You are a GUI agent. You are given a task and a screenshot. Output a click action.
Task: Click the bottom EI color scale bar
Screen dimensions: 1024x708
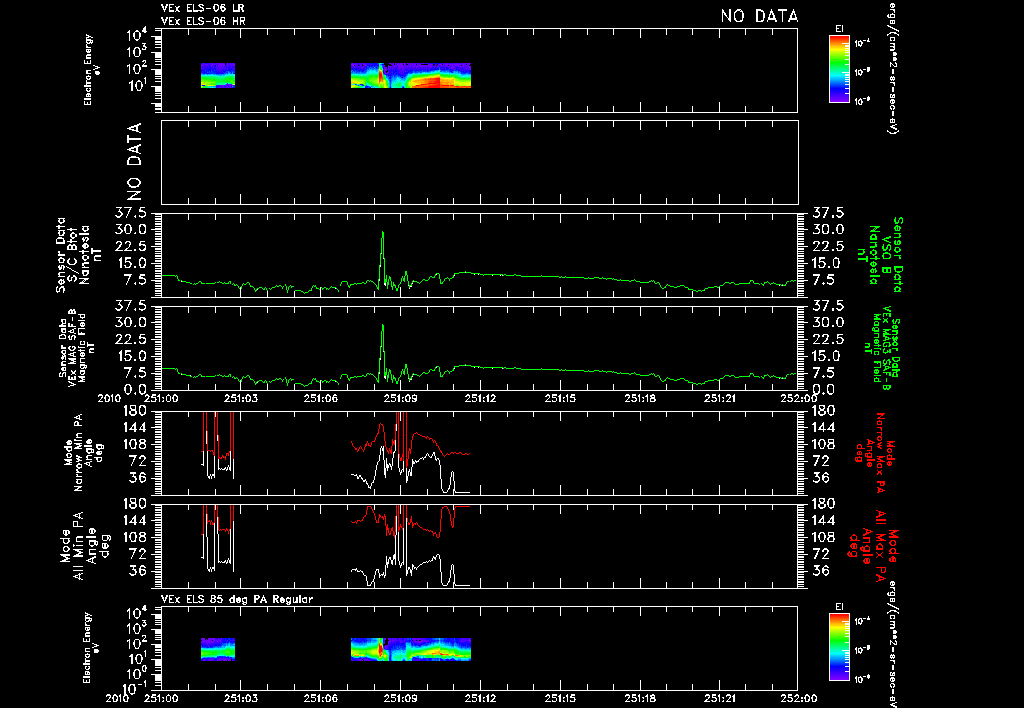tap(839, 647)
